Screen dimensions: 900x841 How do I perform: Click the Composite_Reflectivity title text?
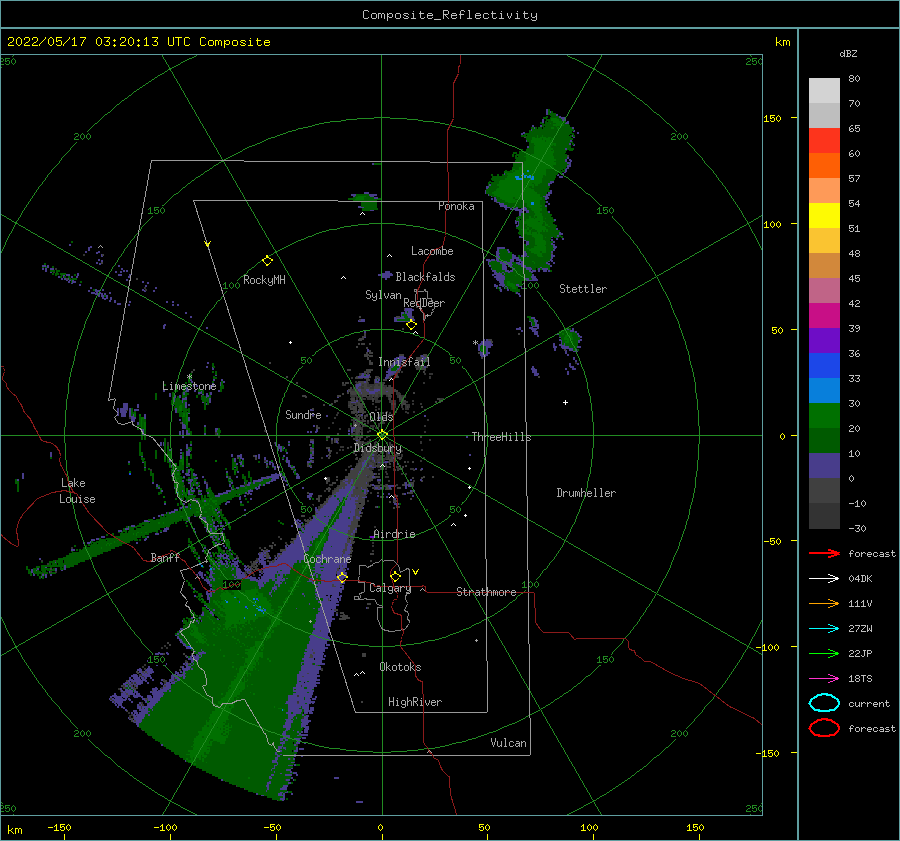click(x=450, y=15)
